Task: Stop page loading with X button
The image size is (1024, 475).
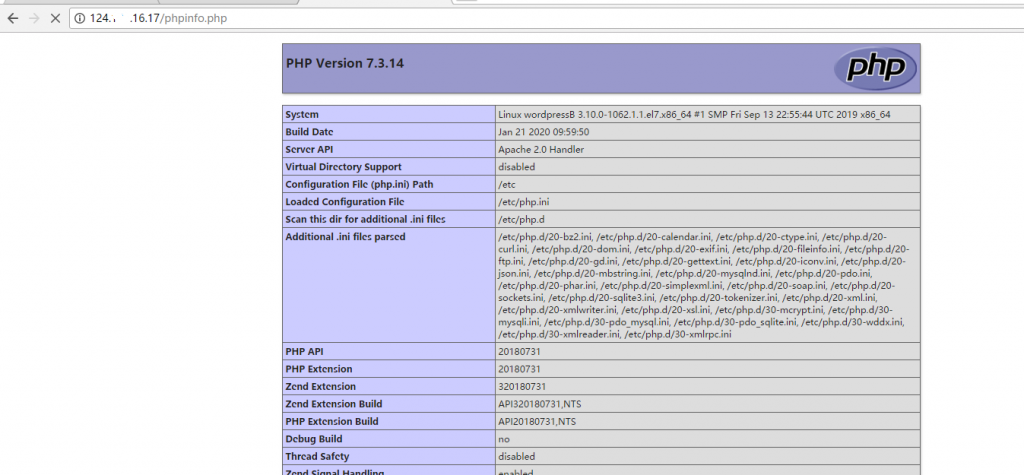Action: [56, 18]
